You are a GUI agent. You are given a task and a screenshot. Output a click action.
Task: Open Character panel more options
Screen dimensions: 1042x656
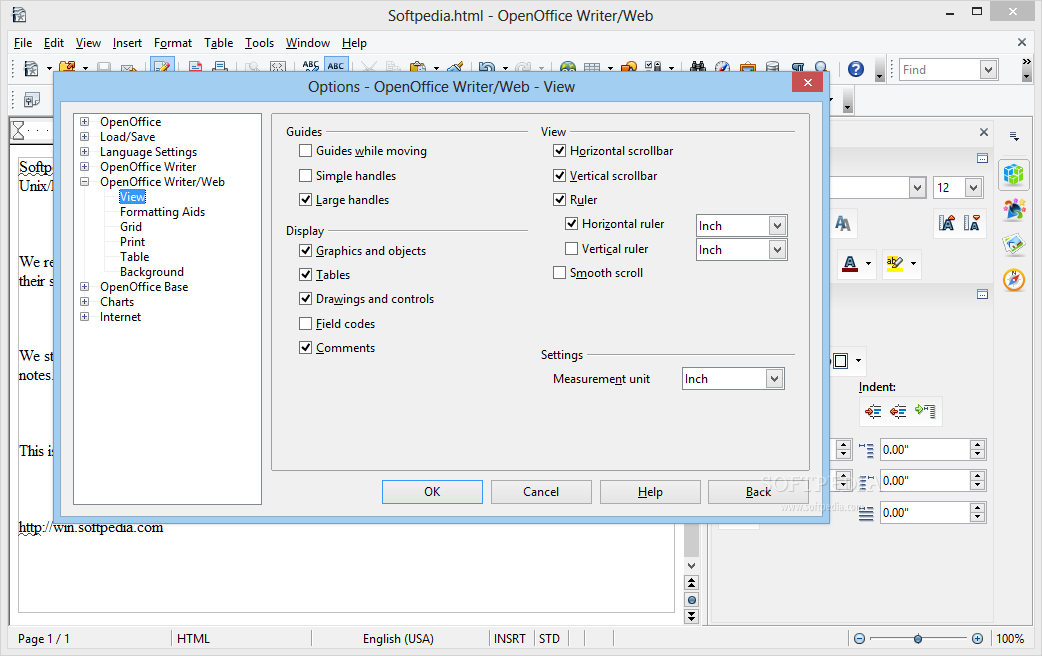tap(982, 158)
